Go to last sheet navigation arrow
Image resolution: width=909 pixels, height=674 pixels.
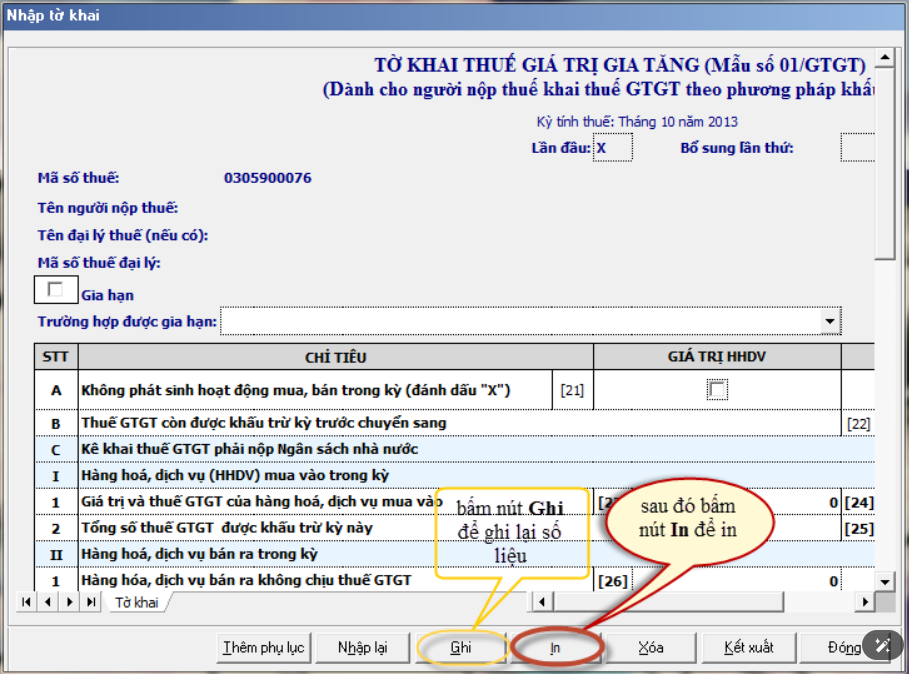[x=91, y=602]
